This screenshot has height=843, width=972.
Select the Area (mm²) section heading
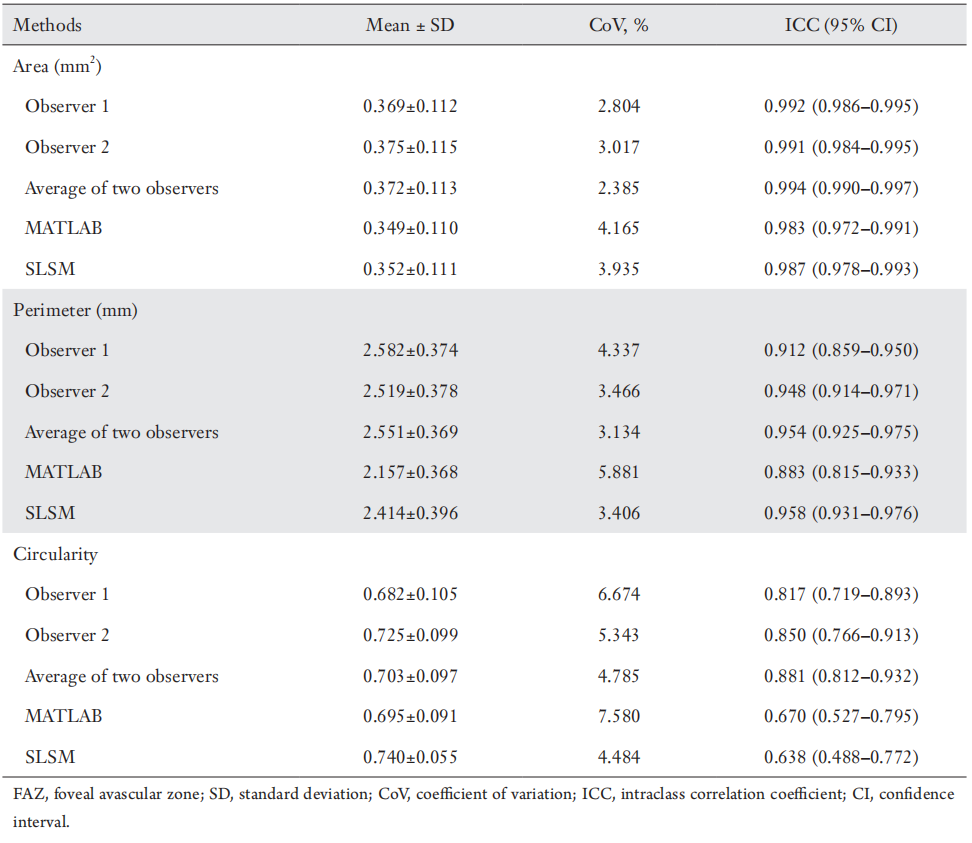pos(58,66)
